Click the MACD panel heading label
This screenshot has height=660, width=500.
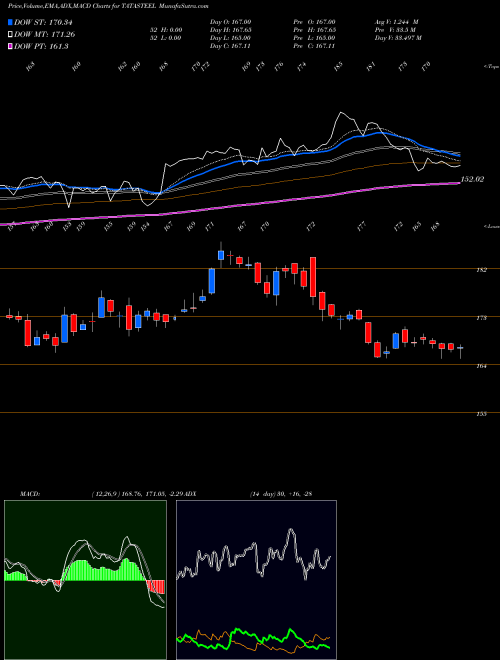point(29,494)
